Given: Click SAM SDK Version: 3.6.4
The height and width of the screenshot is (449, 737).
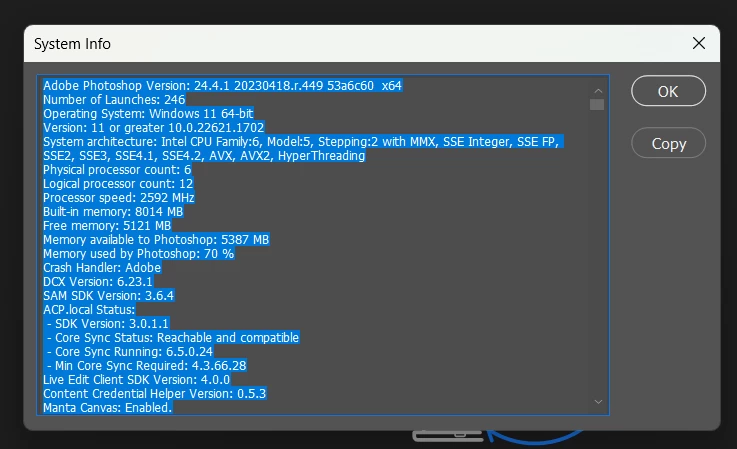Looking at the screenshot, I should point(109,296).
